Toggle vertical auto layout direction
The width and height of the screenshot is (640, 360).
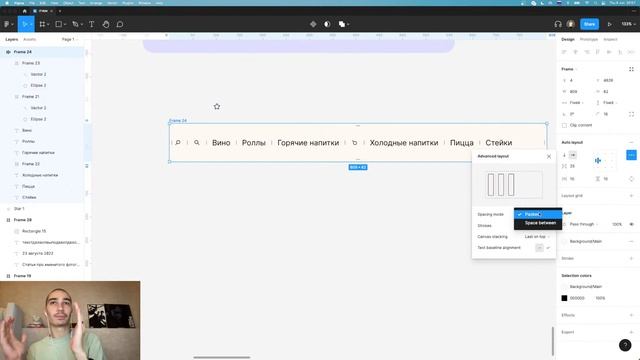pyautogui.click(x=564, y=155)
